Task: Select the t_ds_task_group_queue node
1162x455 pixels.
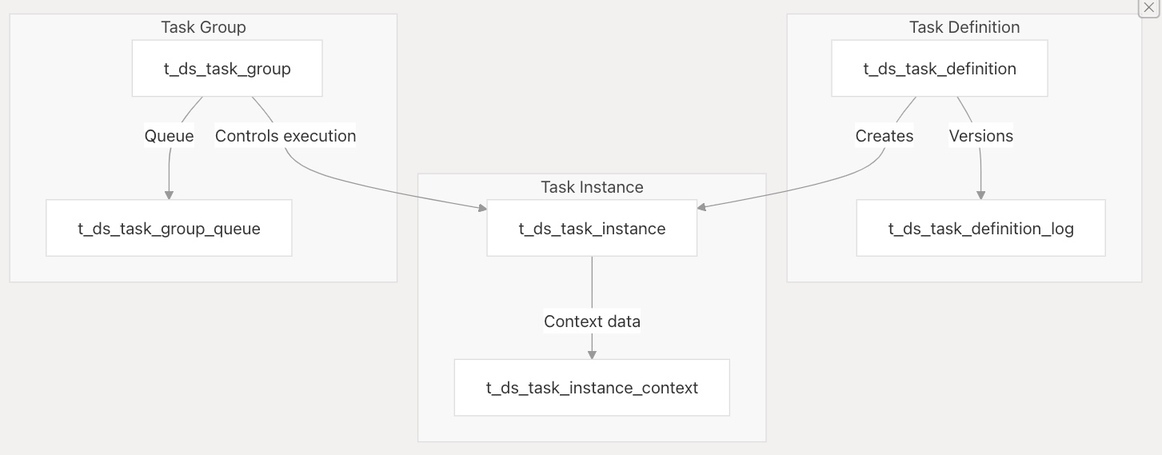Action: point(169,228)
